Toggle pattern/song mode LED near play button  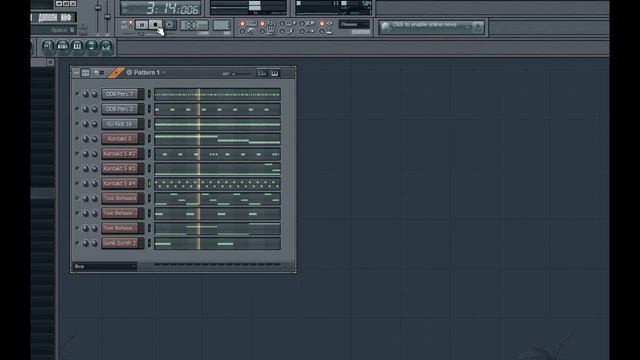tap(131, 24)
